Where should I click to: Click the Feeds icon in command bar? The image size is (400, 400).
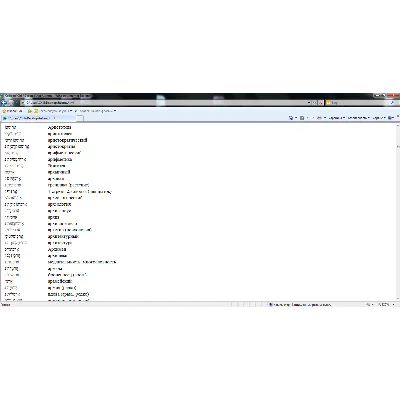point(302,118)
